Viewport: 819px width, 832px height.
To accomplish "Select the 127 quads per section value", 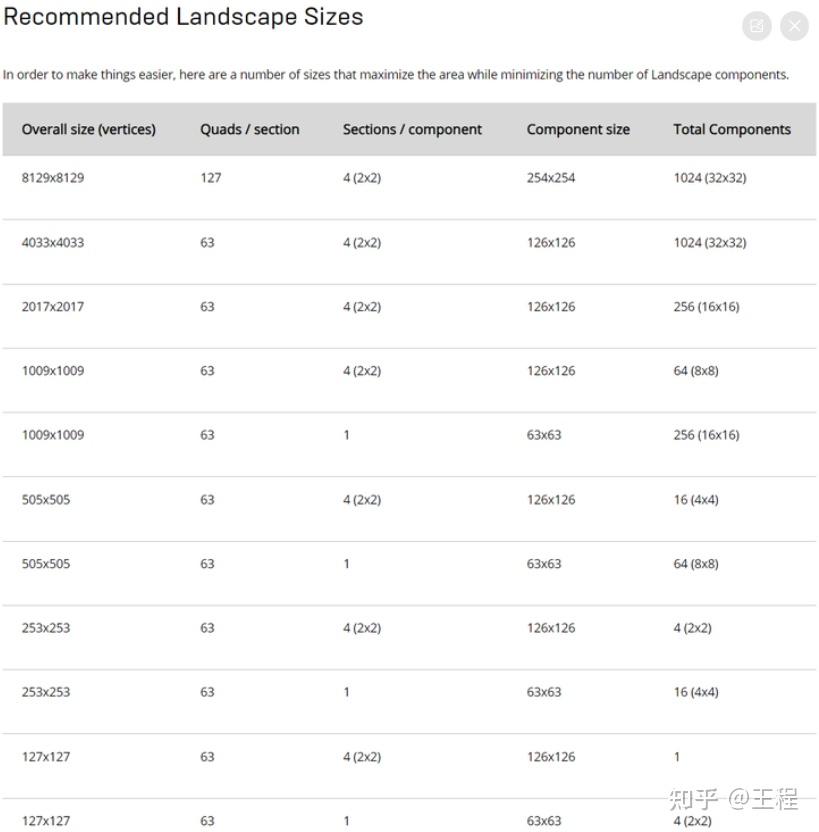I will (x=210, y=178).
